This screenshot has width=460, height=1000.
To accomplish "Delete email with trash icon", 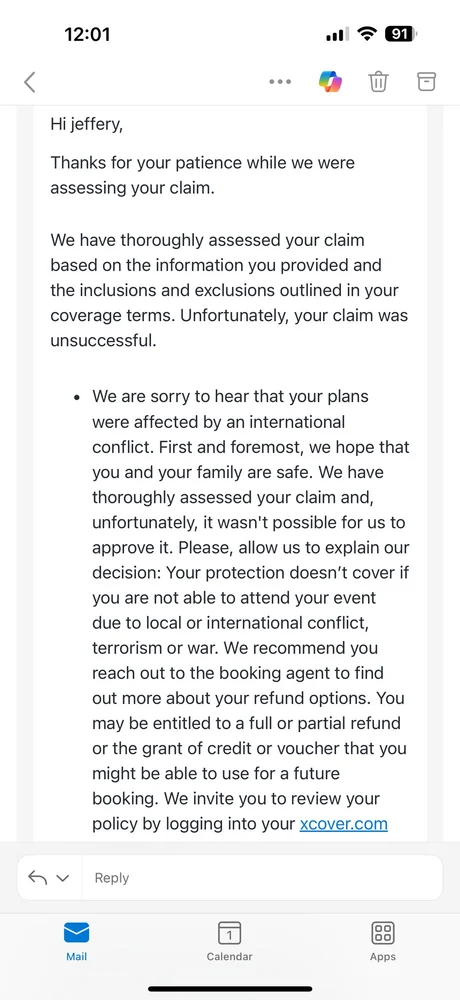I will [x=378, y=82].
